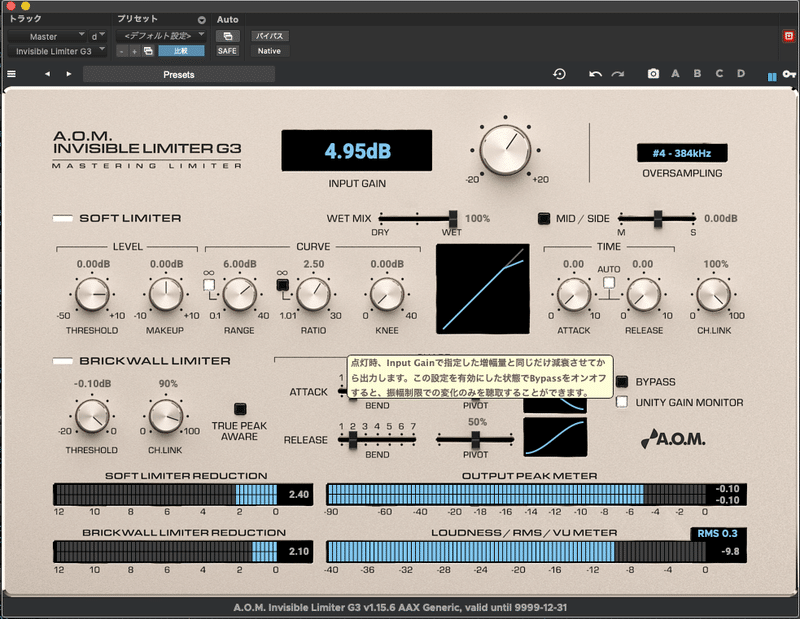Undo last change arrow

pos(595,74)
